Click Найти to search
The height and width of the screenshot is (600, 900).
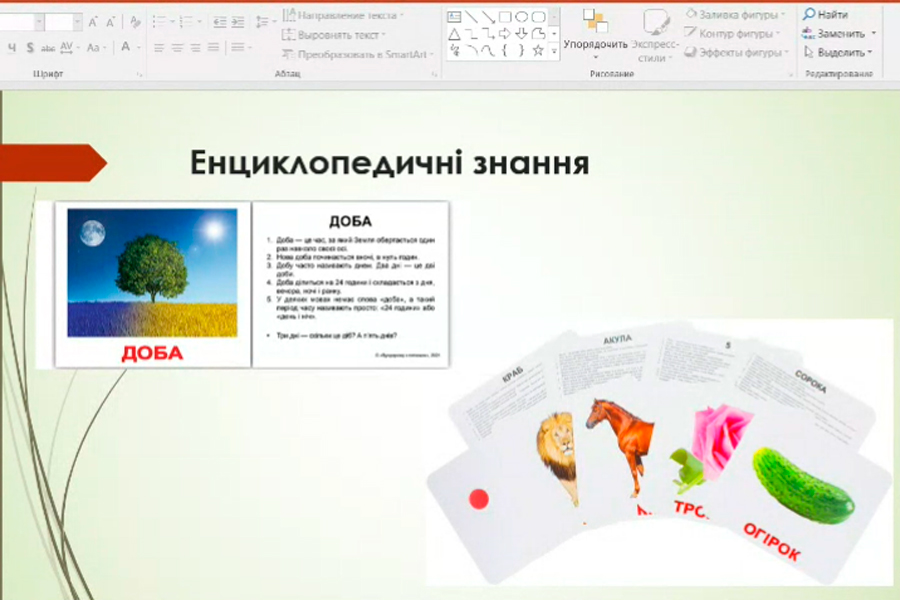825,14
